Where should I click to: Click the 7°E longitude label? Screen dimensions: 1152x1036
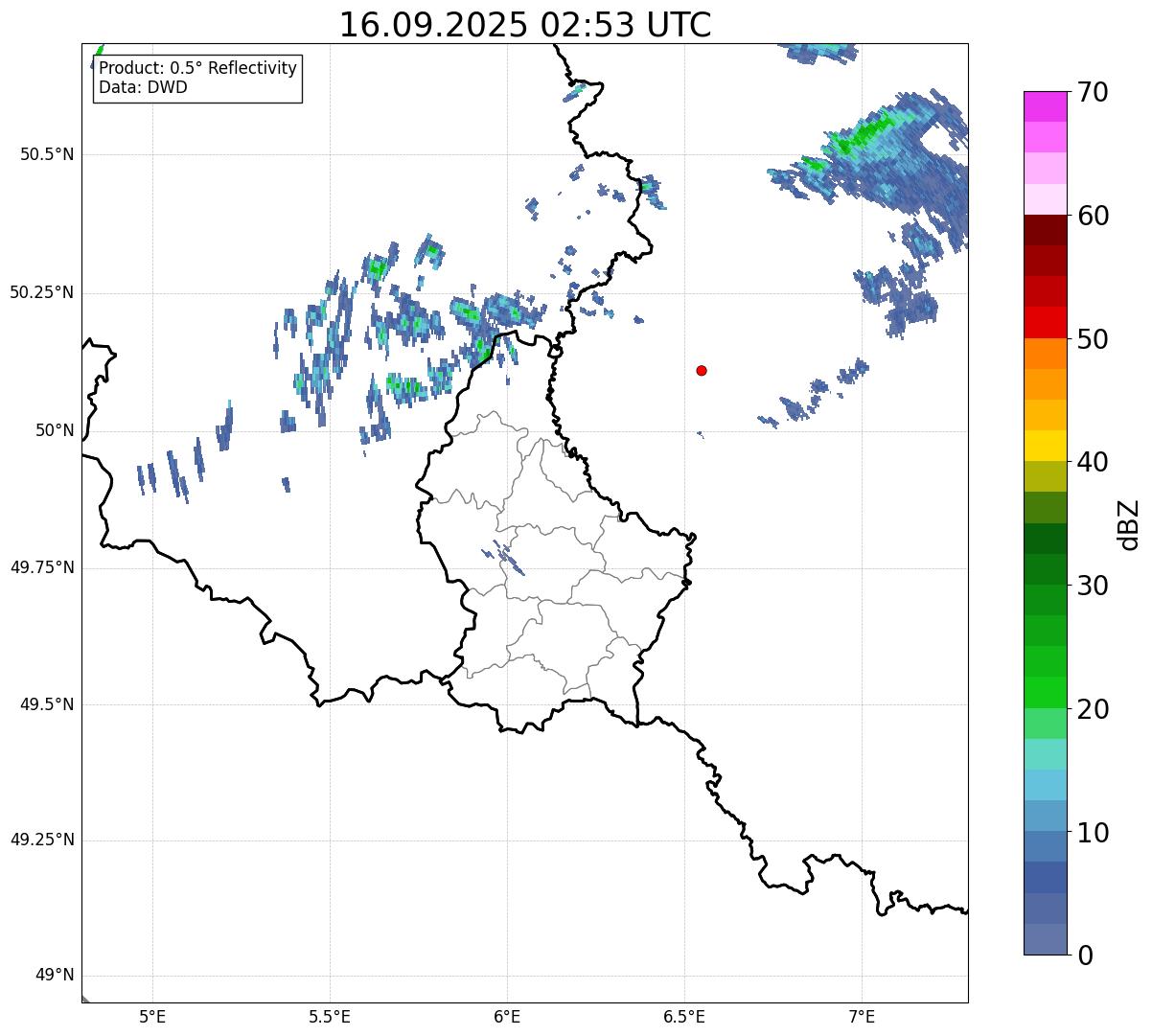pyautogui.click(x=862, y=1016)
